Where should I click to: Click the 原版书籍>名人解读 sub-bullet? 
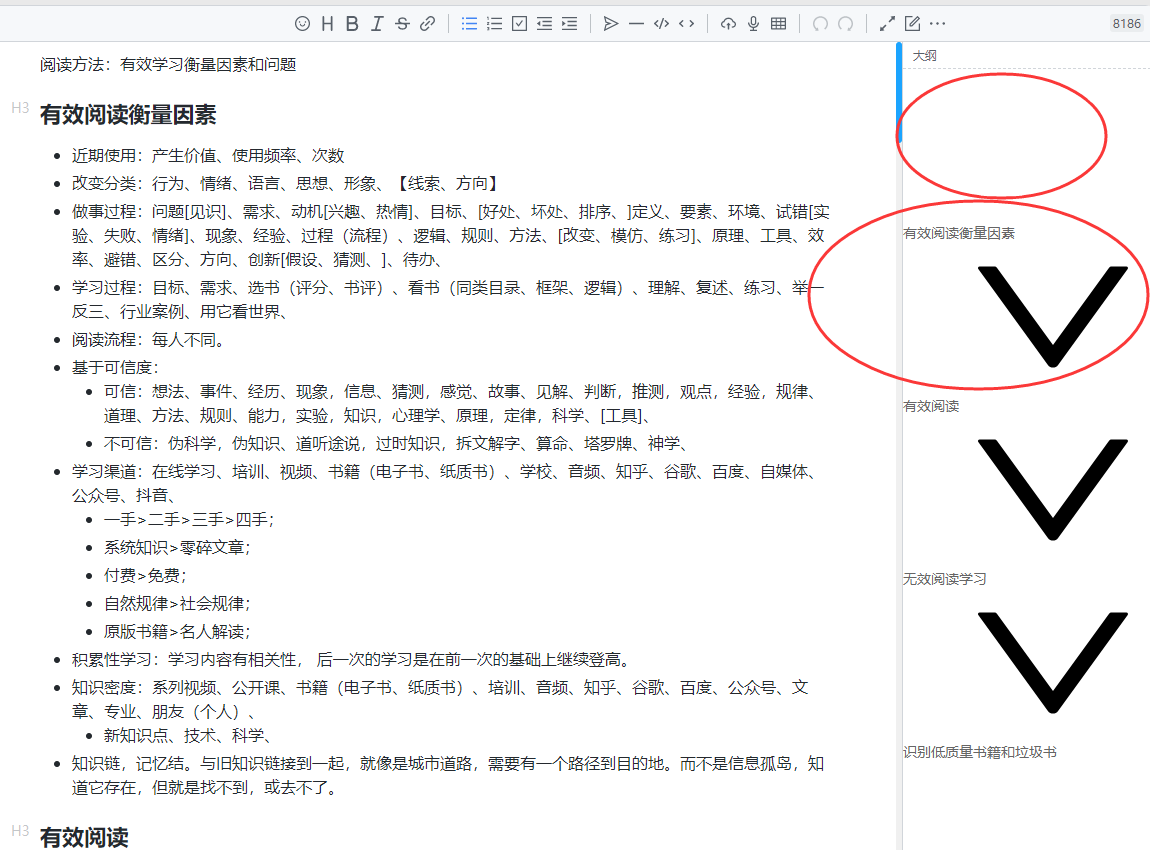177,631
